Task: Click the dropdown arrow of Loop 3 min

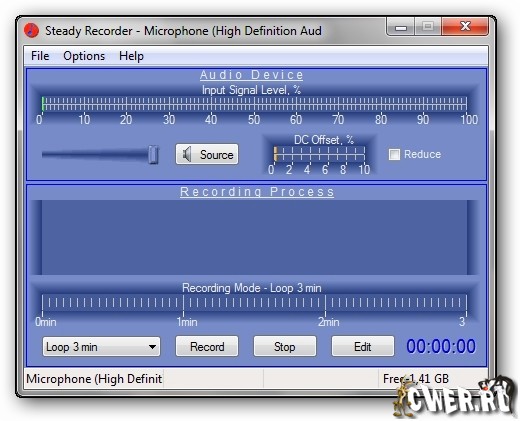Action: tap(152, 347)
